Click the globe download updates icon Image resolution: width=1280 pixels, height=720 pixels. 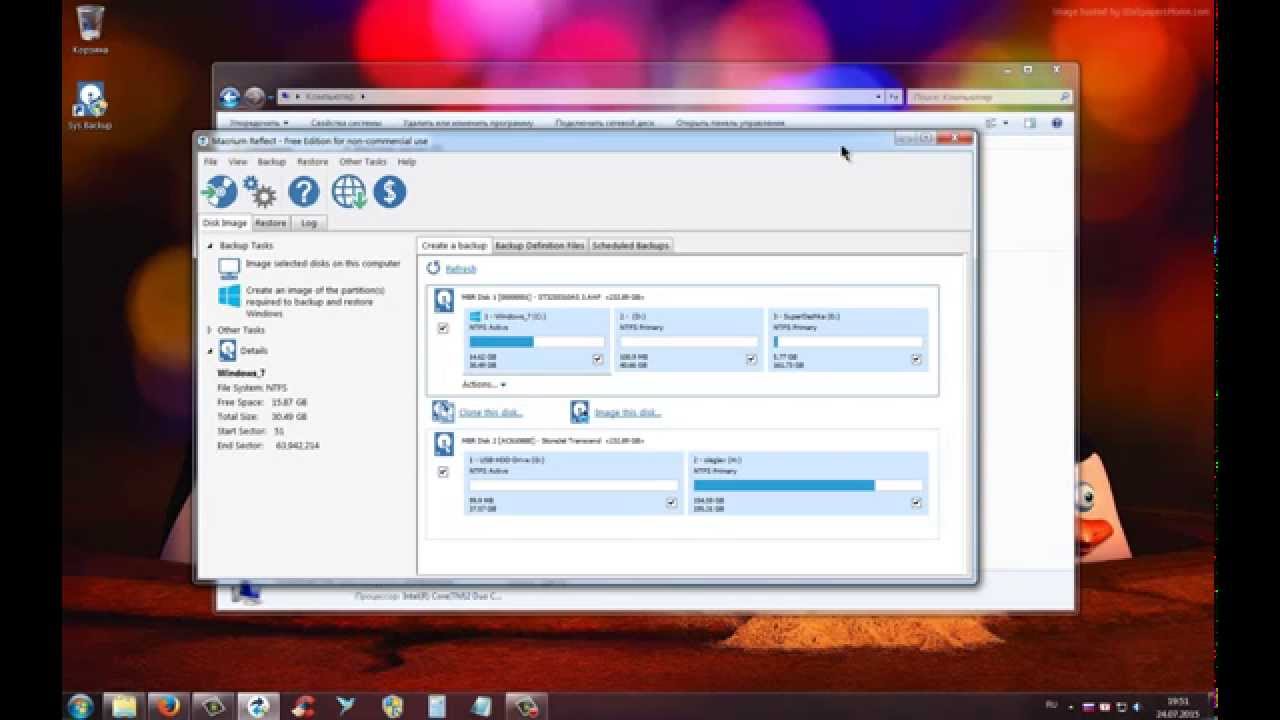pyautogui.click(x=349, y=191)
